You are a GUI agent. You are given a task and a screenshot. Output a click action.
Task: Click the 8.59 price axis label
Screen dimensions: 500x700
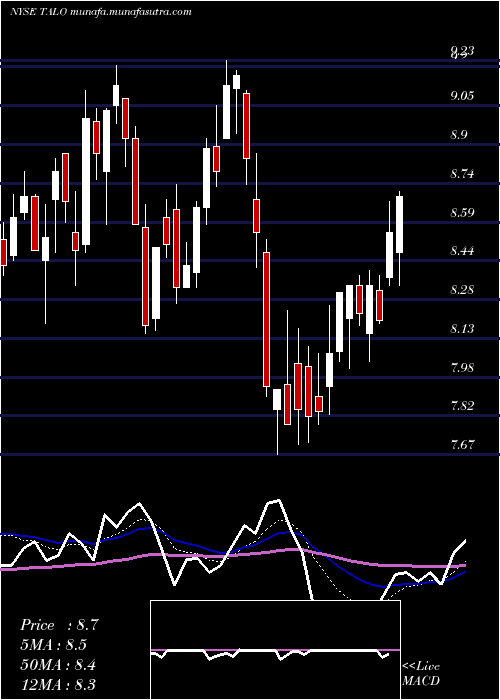coord(462,212)
